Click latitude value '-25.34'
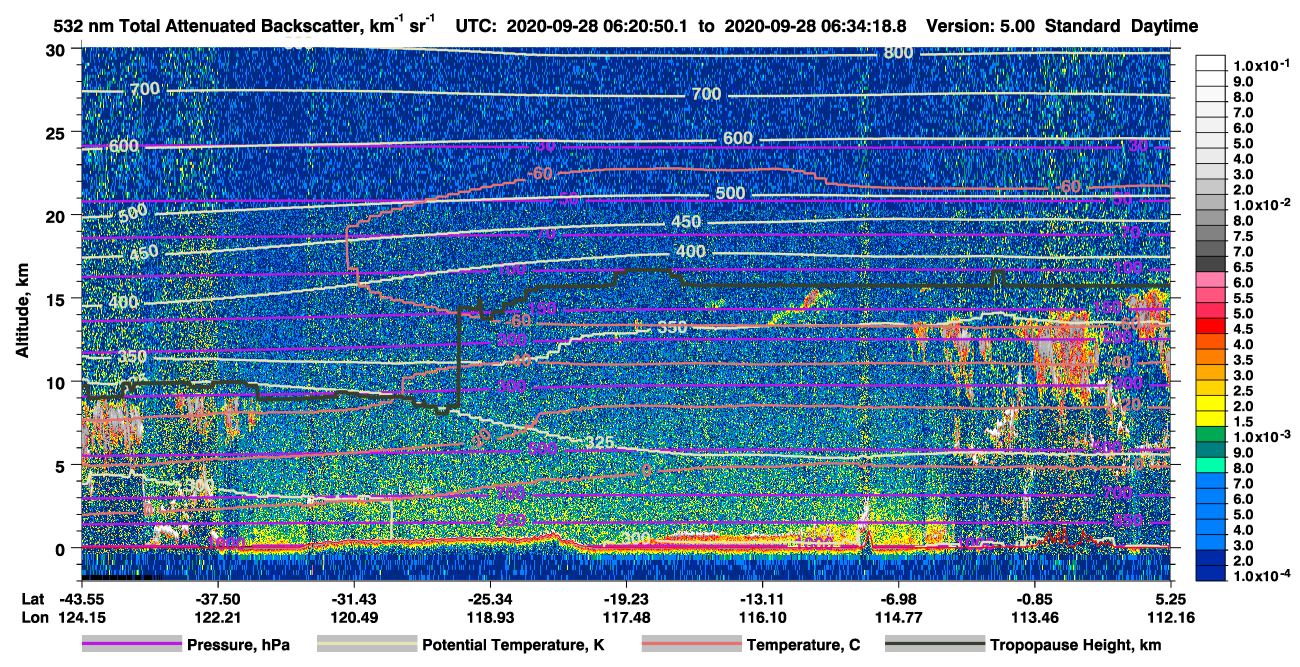The width and height of the screenshot is (1300, 667). (x=490, y=598)
